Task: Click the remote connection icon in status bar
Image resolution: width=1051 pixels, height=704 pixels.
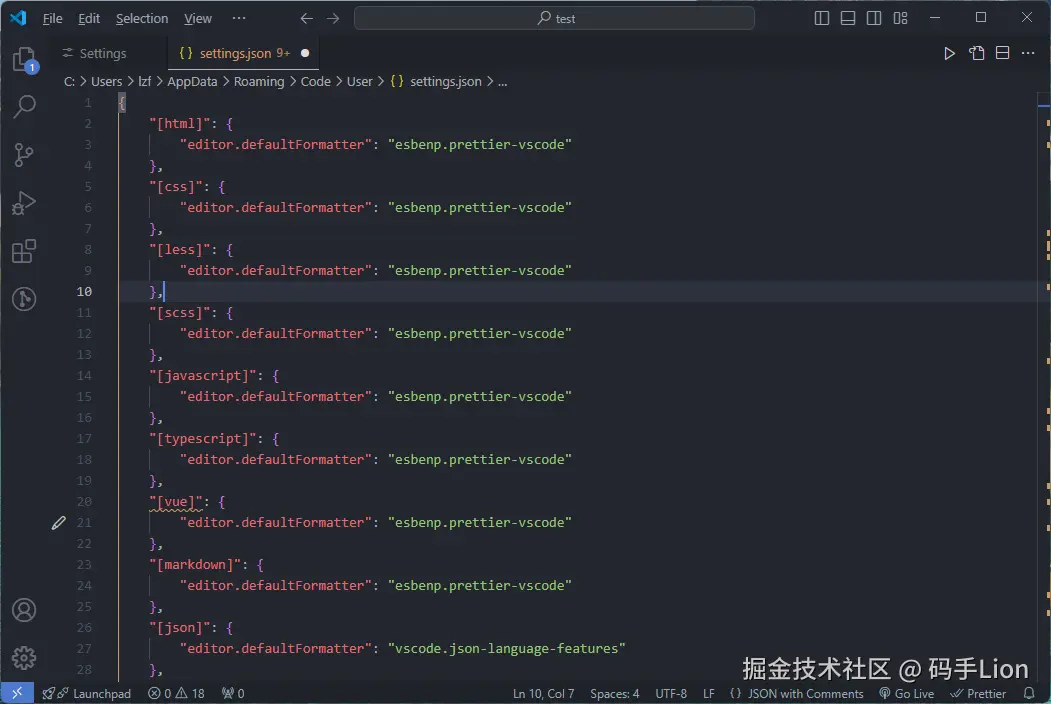Action: (16, 692)
